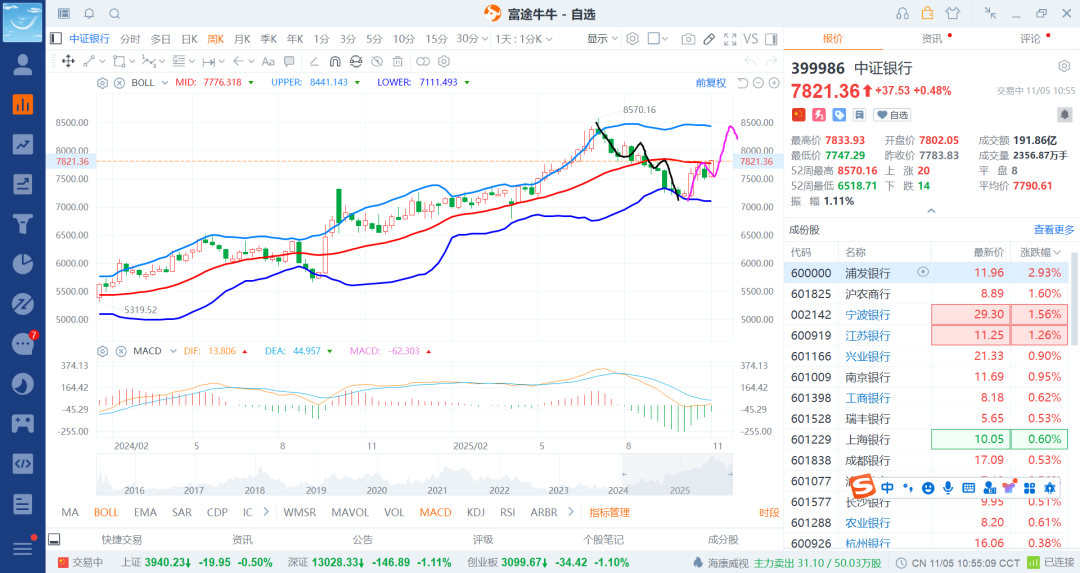Open the VS compare tool

pos(750,39)
